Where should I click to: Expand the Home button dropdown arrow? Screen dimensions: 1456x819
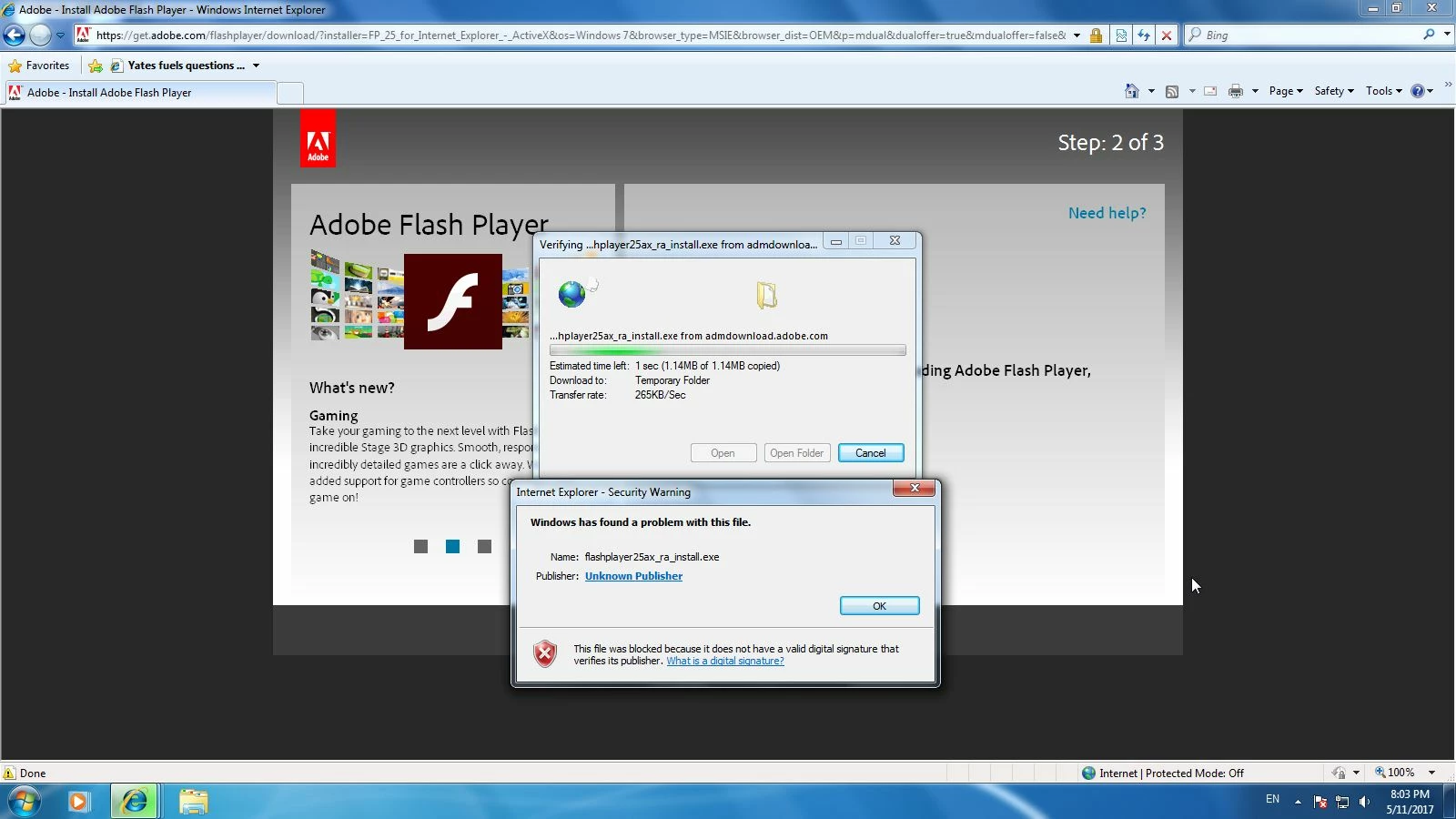pos(1151,91)
